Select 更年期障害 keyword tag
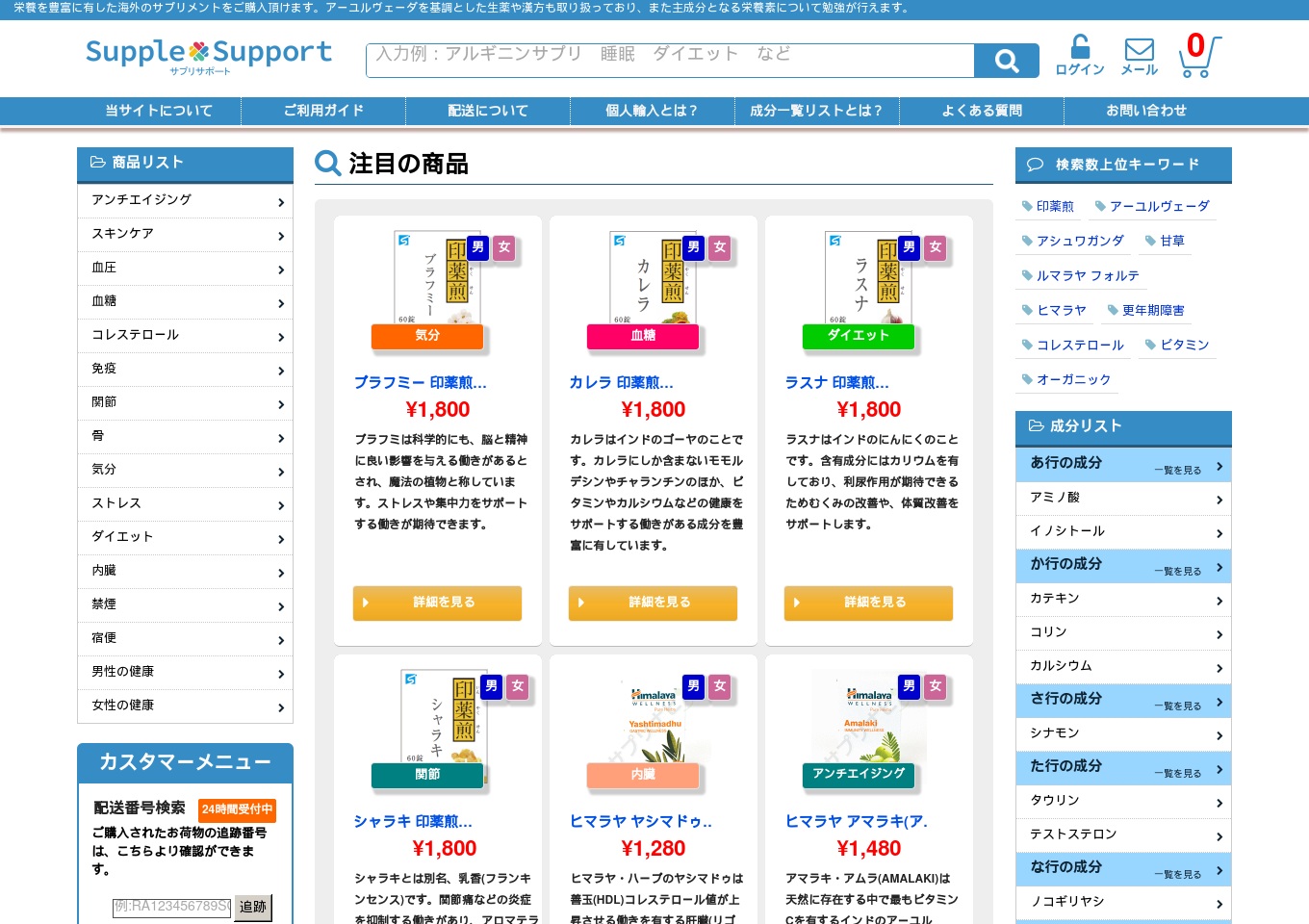This screenshot has width=1309, height=924. [1146, 310]
